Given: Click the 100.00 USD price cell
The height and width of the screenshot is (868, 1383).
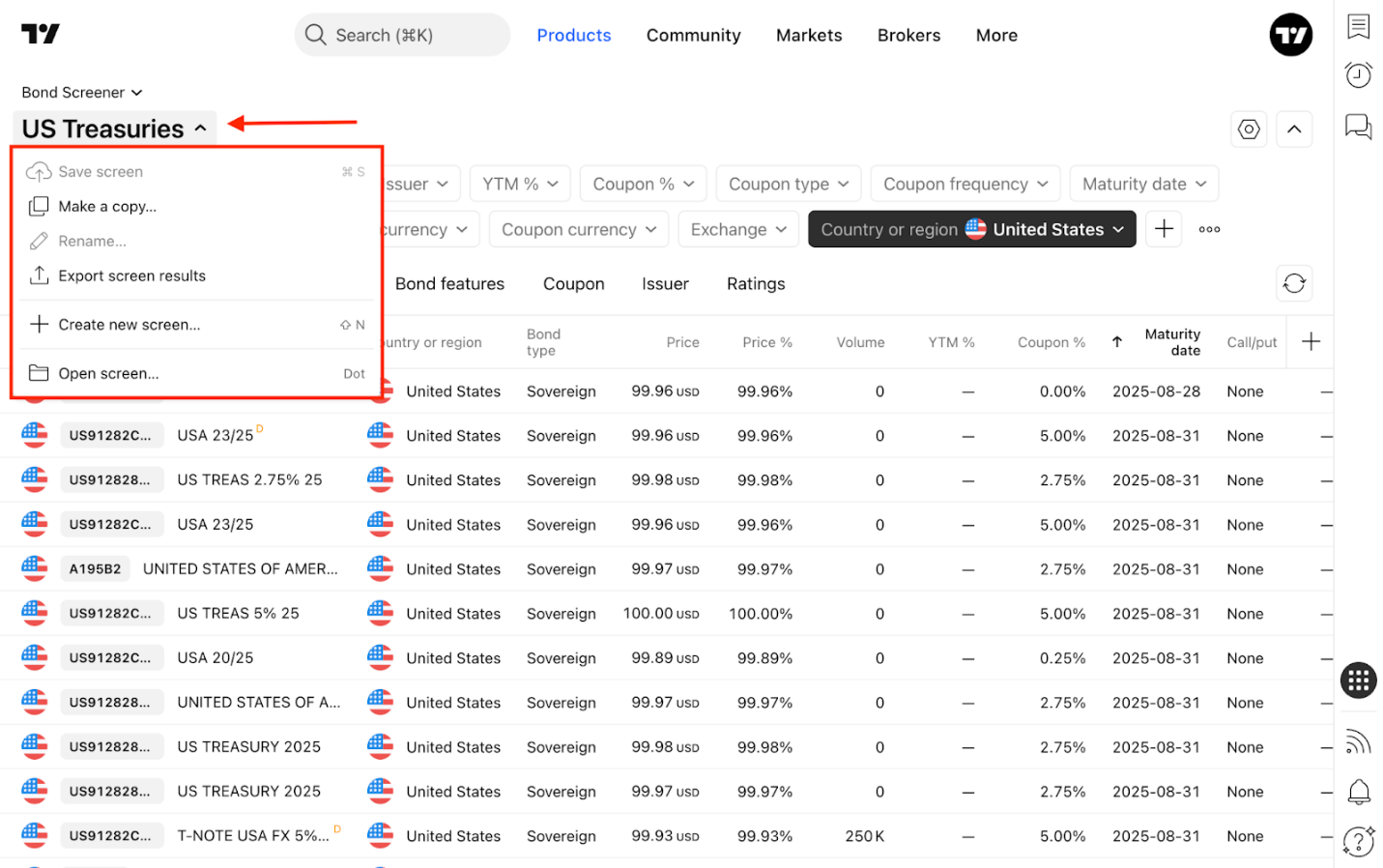Looking at the screenshot, I should point(661,613).
